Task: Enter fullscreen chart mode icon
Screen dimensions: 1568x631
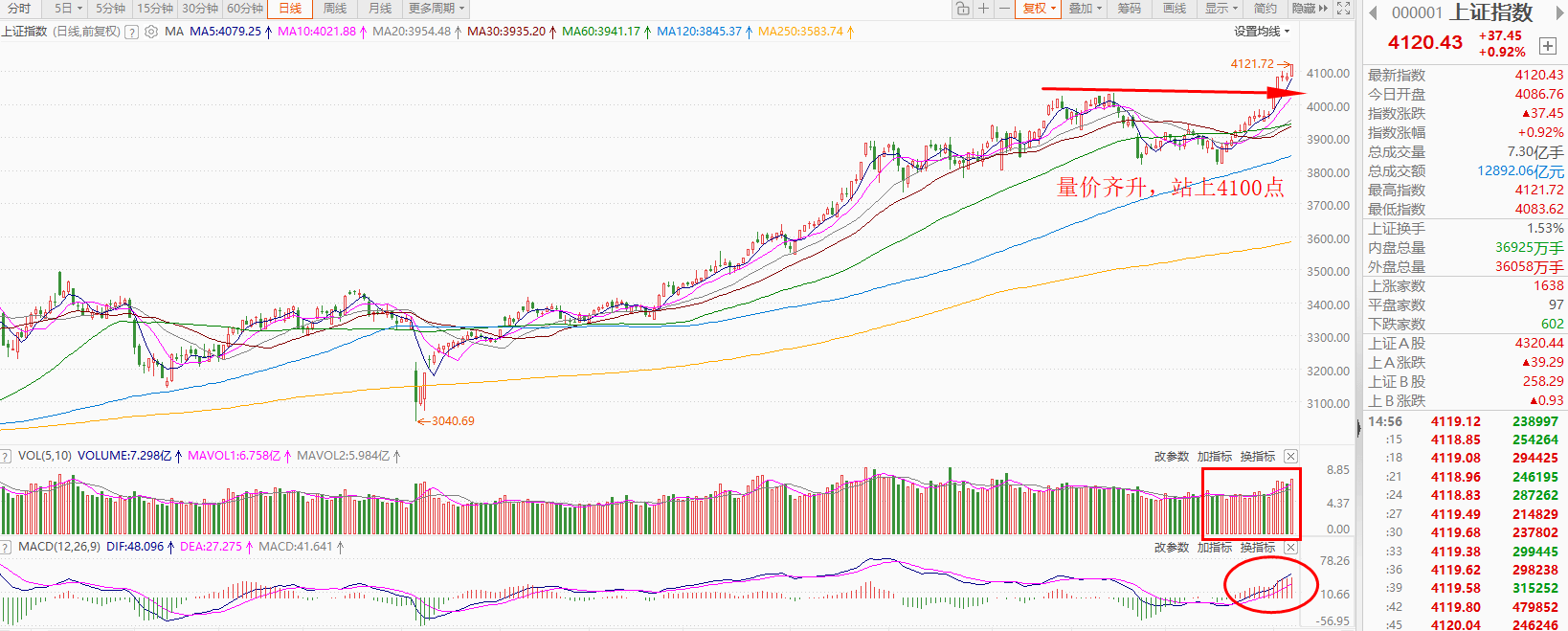Action: pyautogui.click(x=1343, y=9)
